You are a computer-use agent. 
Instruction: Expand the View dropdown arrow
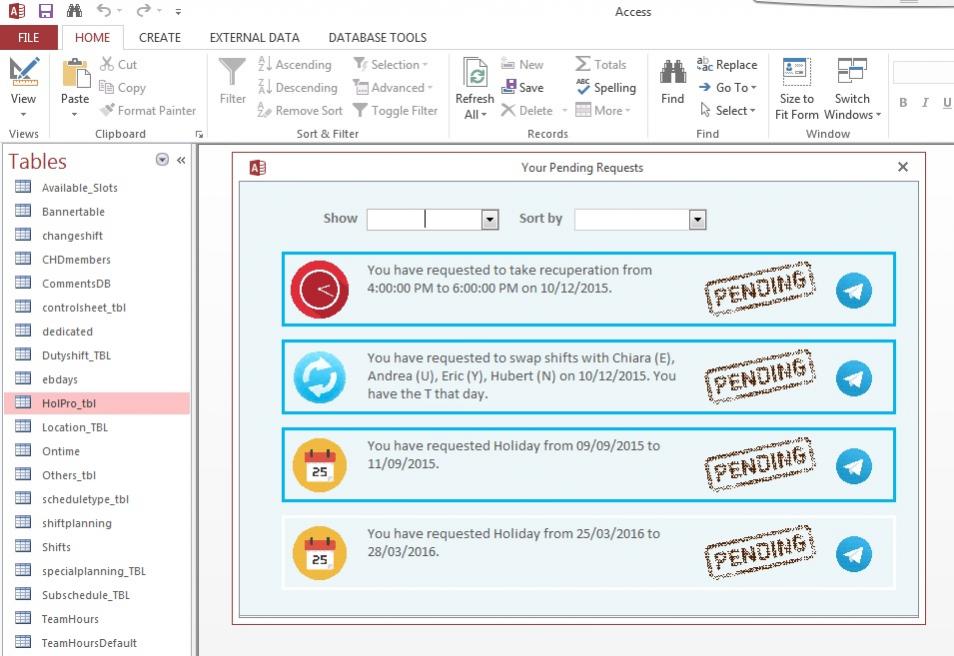pyautogui.click(x=24, y=114)
